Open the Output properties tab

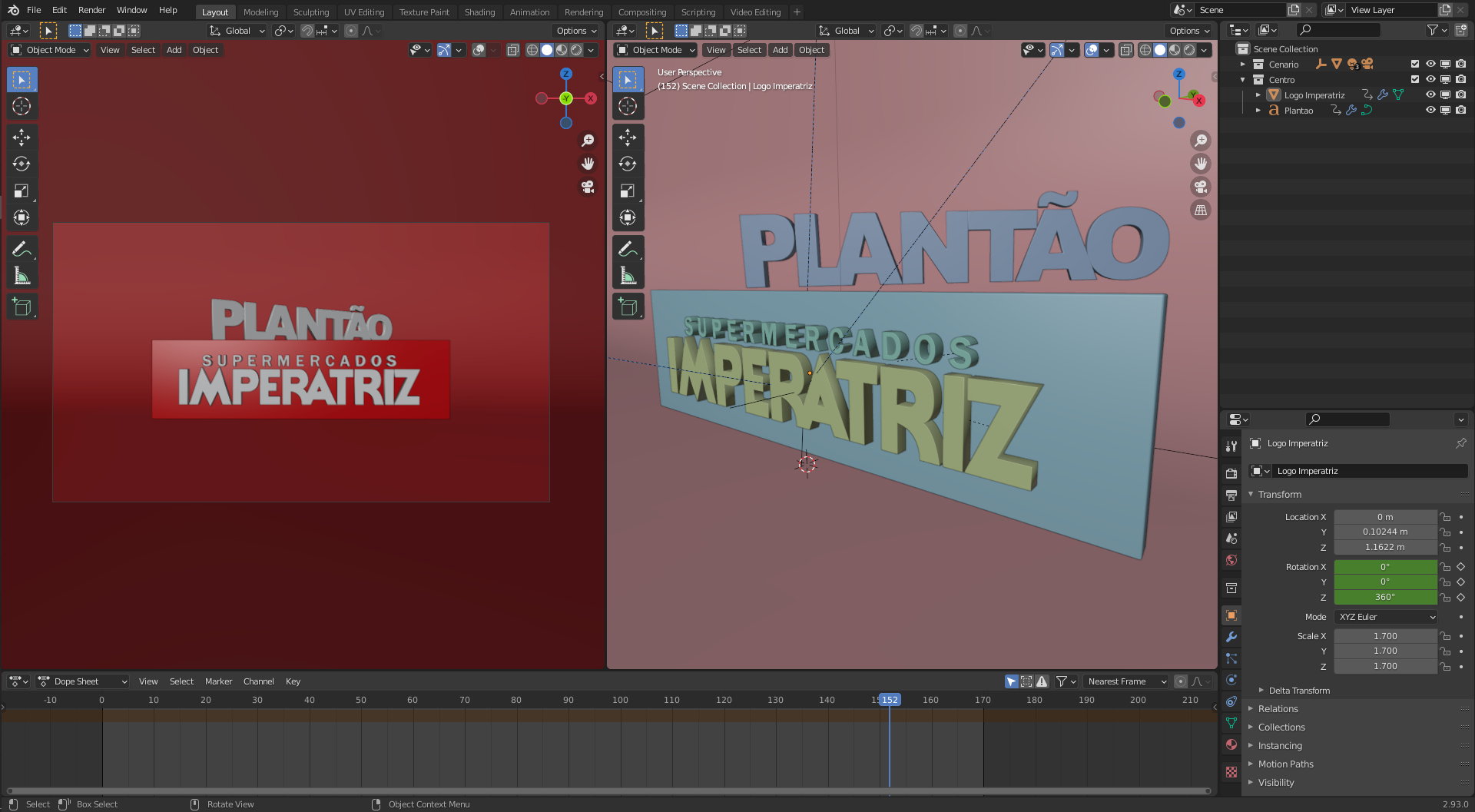(x=1231, y=495)
